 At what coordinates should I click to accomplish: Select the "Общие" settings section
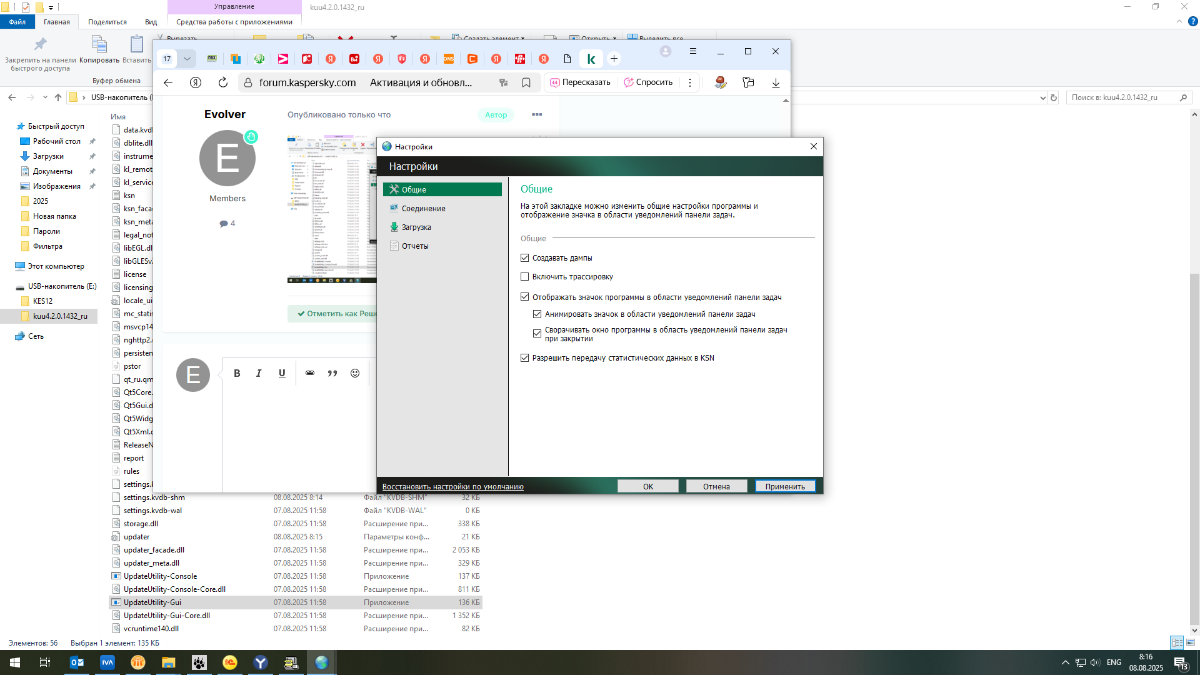(x=443, y=189)
